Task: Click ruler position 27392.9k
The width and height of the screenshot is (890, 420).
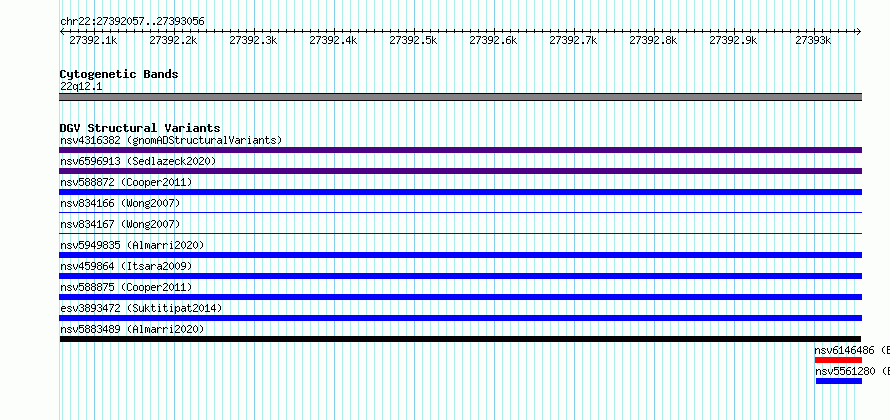Action: click(733, 40)
